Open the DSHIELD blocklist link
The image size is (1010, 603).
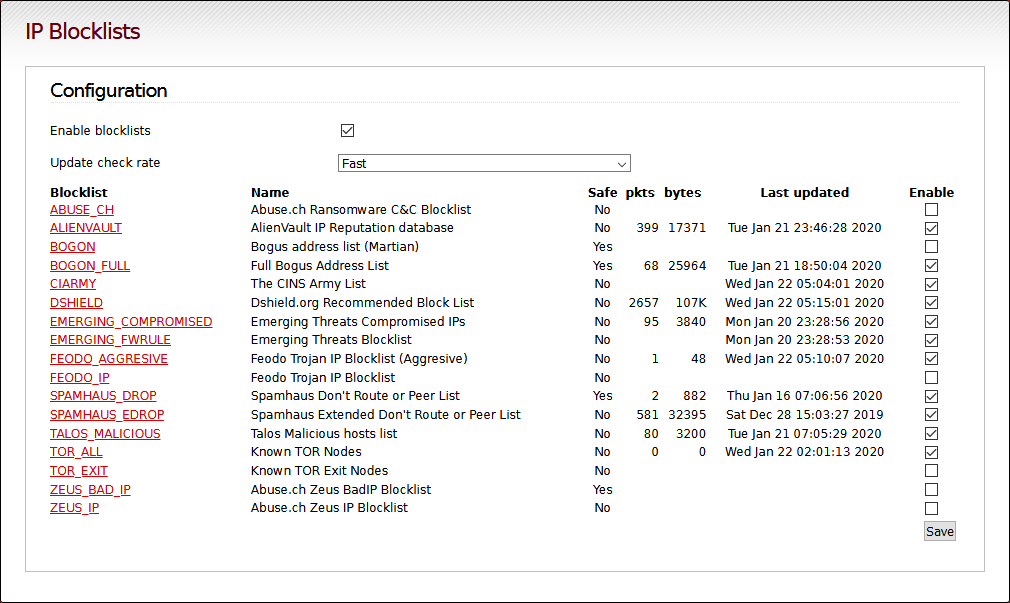click(77, 303)
